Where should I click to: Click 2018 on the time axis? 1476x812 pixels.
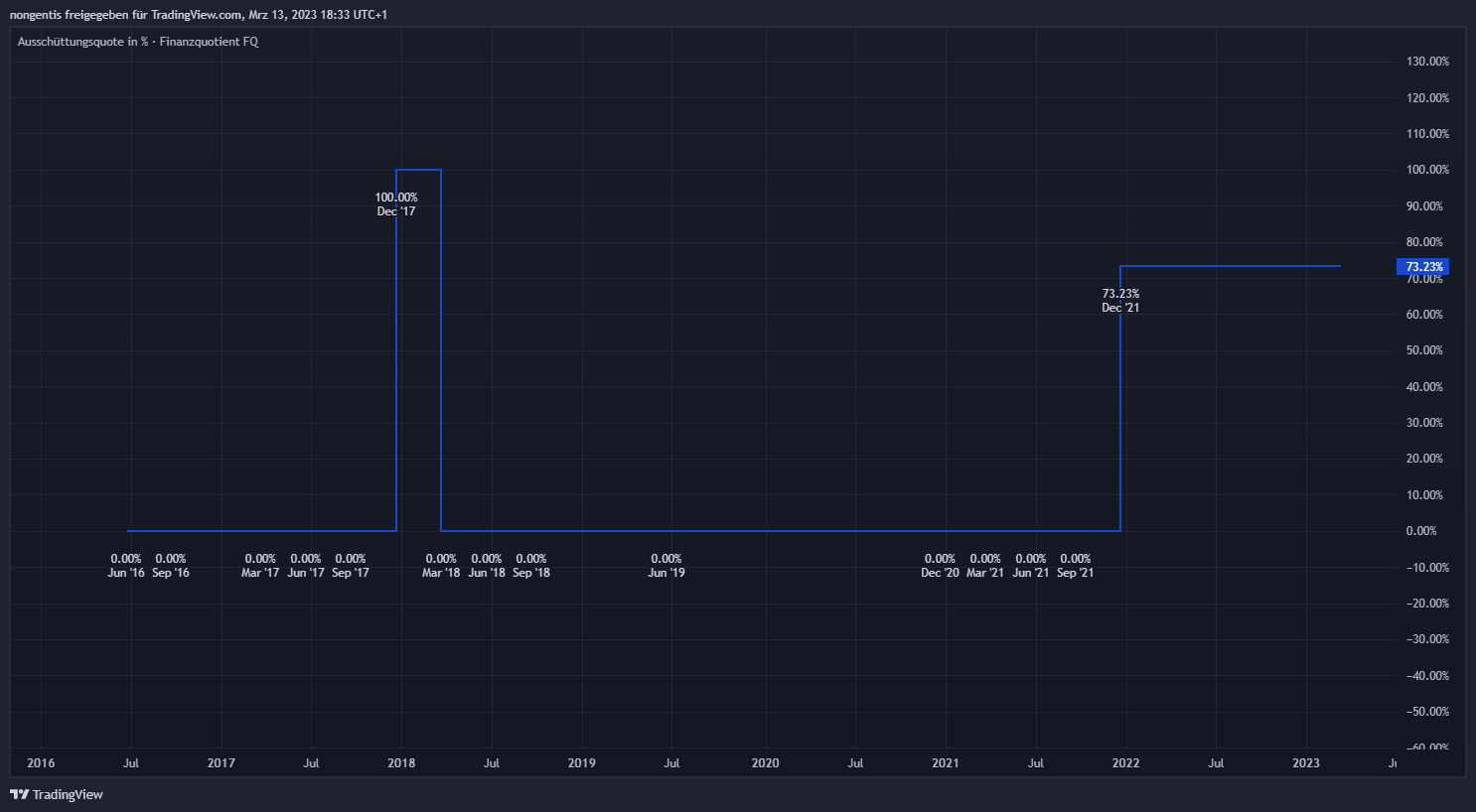401,763
